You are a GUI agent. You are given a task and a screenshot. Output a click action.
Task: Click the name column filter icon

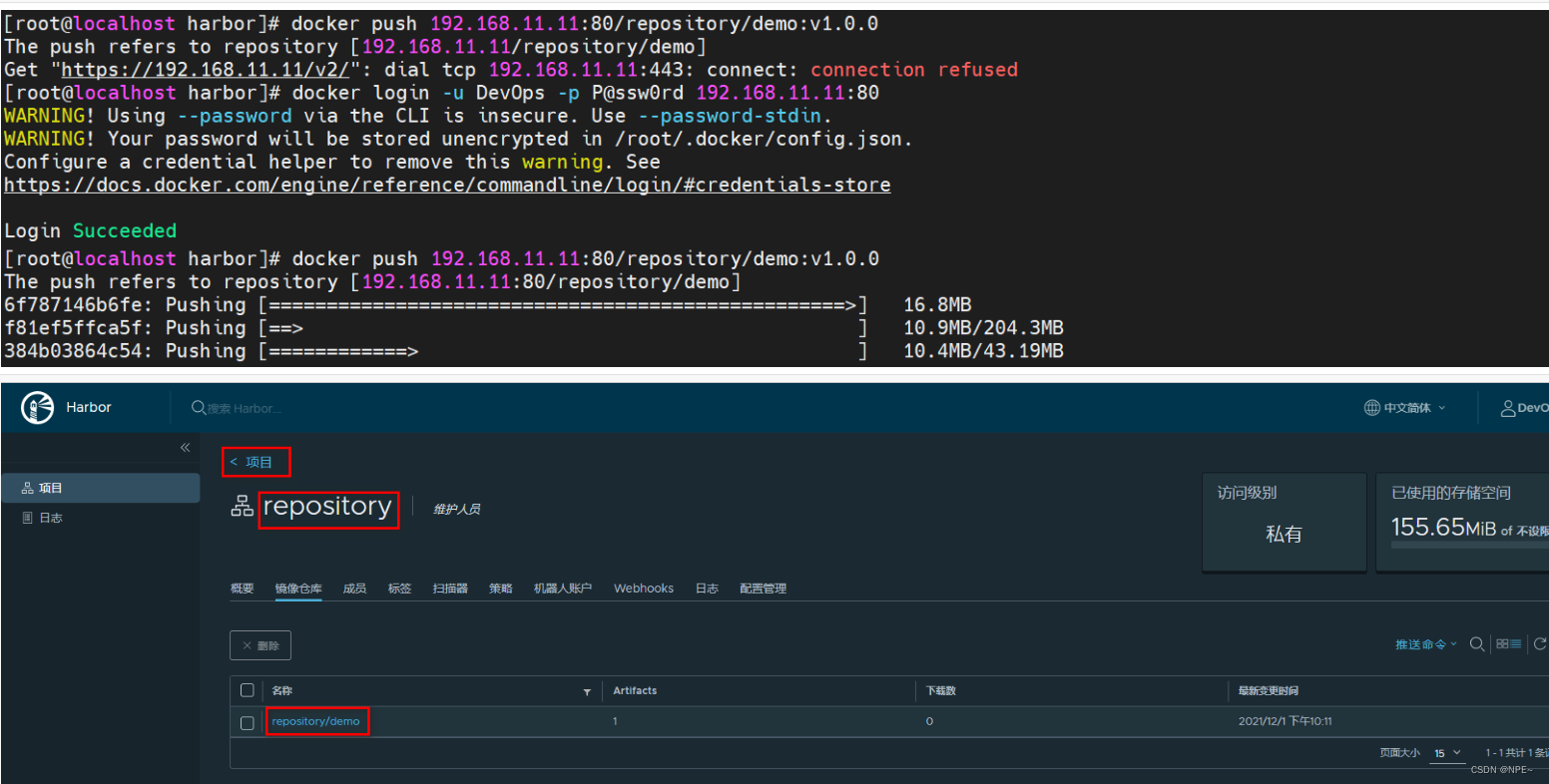pos(587,691)
